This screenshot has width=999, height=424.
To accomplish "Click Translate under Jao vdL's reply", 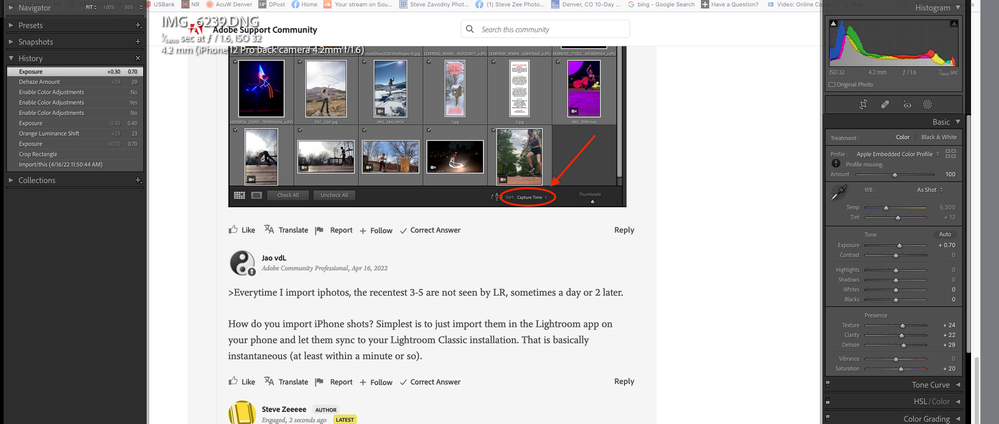I will click(286, 382).
